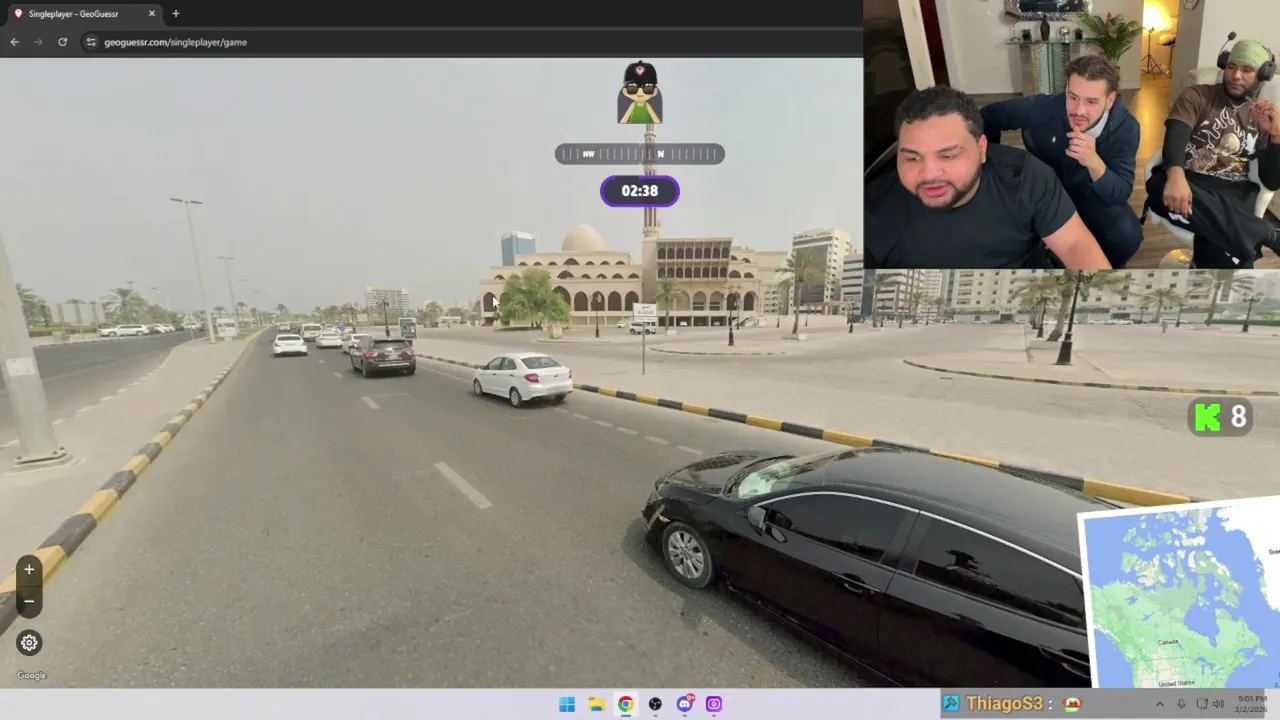The width and height of the screenshot is (1280, 720).
Task: Open the purple camera app on taskbar
Action: pos(714,704)
